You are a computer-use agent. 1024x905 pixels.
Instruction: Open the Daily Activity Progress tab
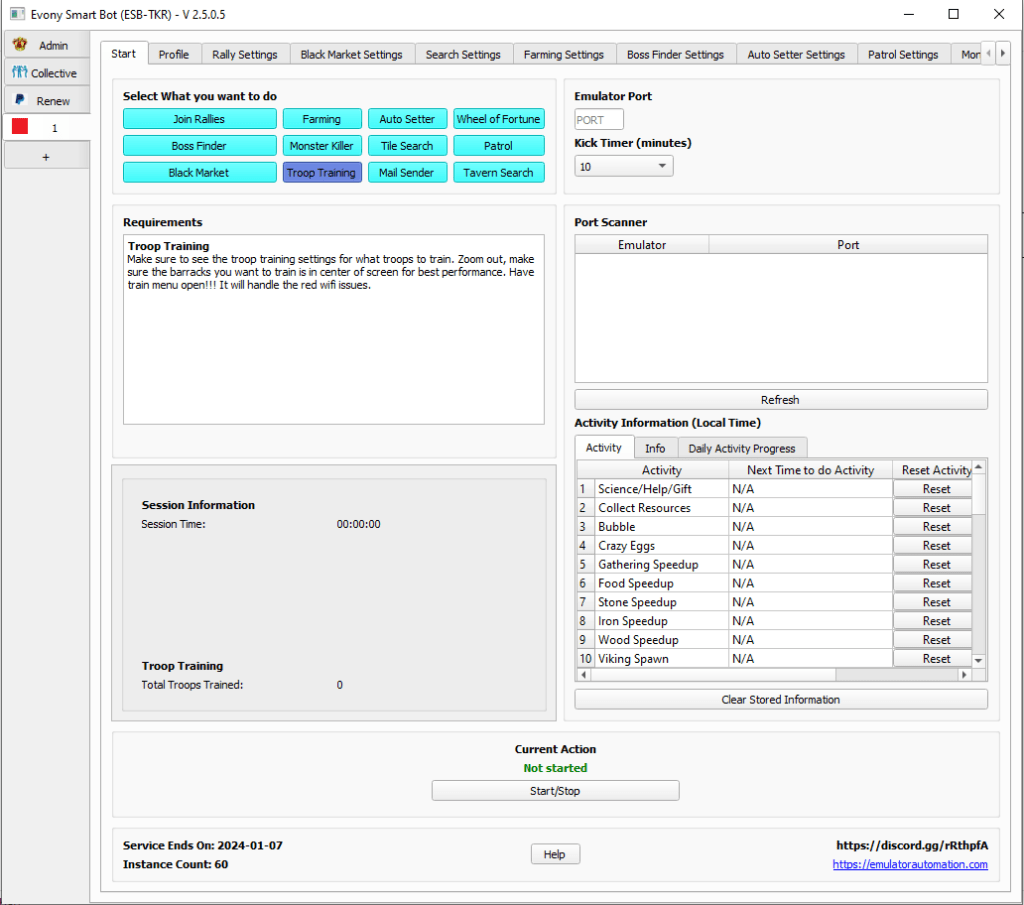pos(741,448)
